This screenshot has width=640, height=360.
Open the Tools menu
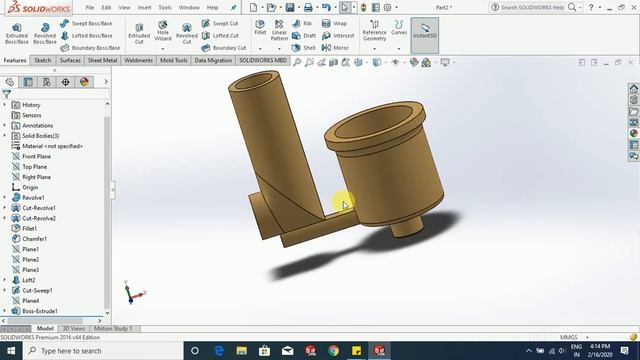(165, 7)
